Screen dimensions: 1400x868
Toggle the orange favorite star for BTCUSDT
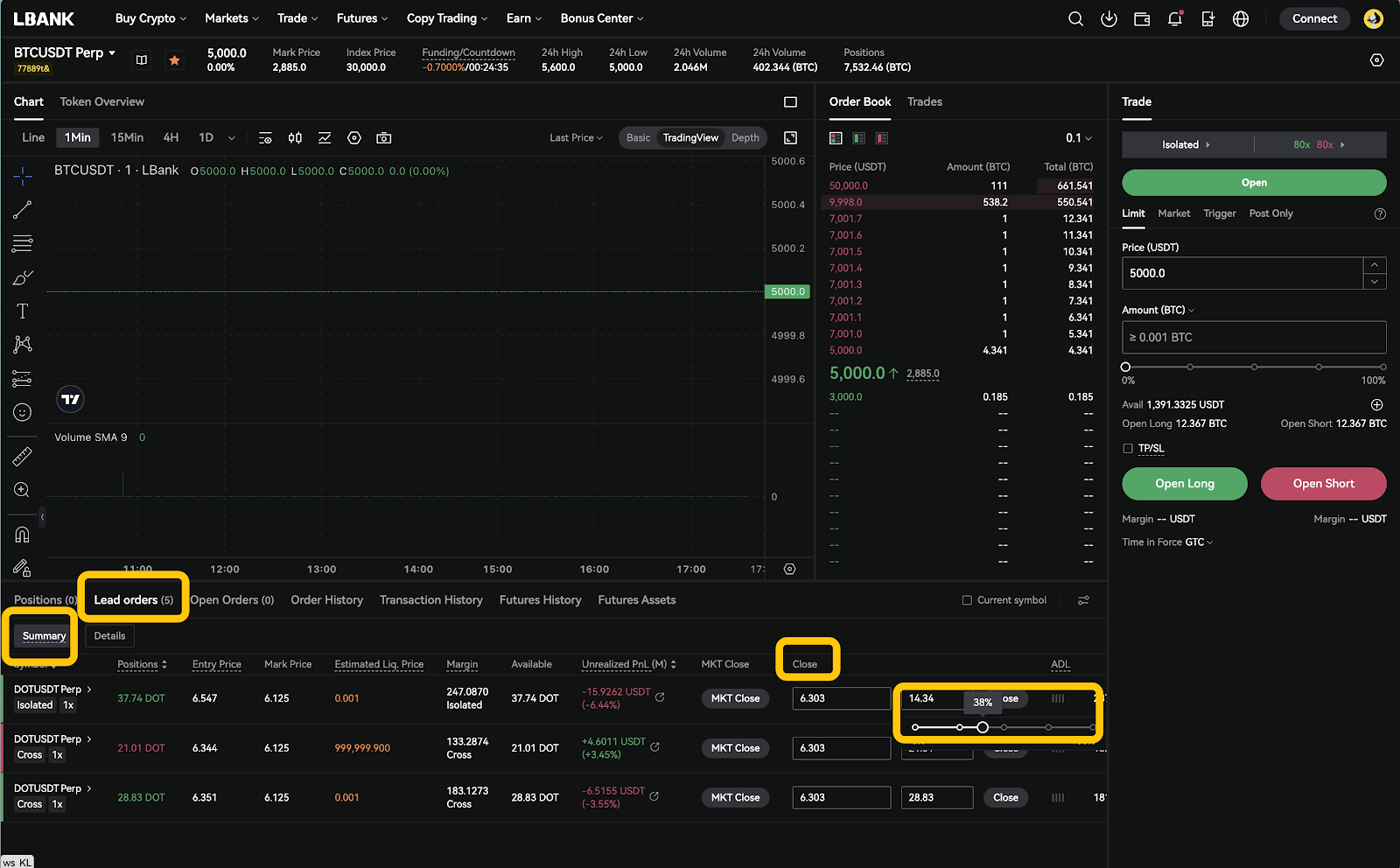point(175,60)
